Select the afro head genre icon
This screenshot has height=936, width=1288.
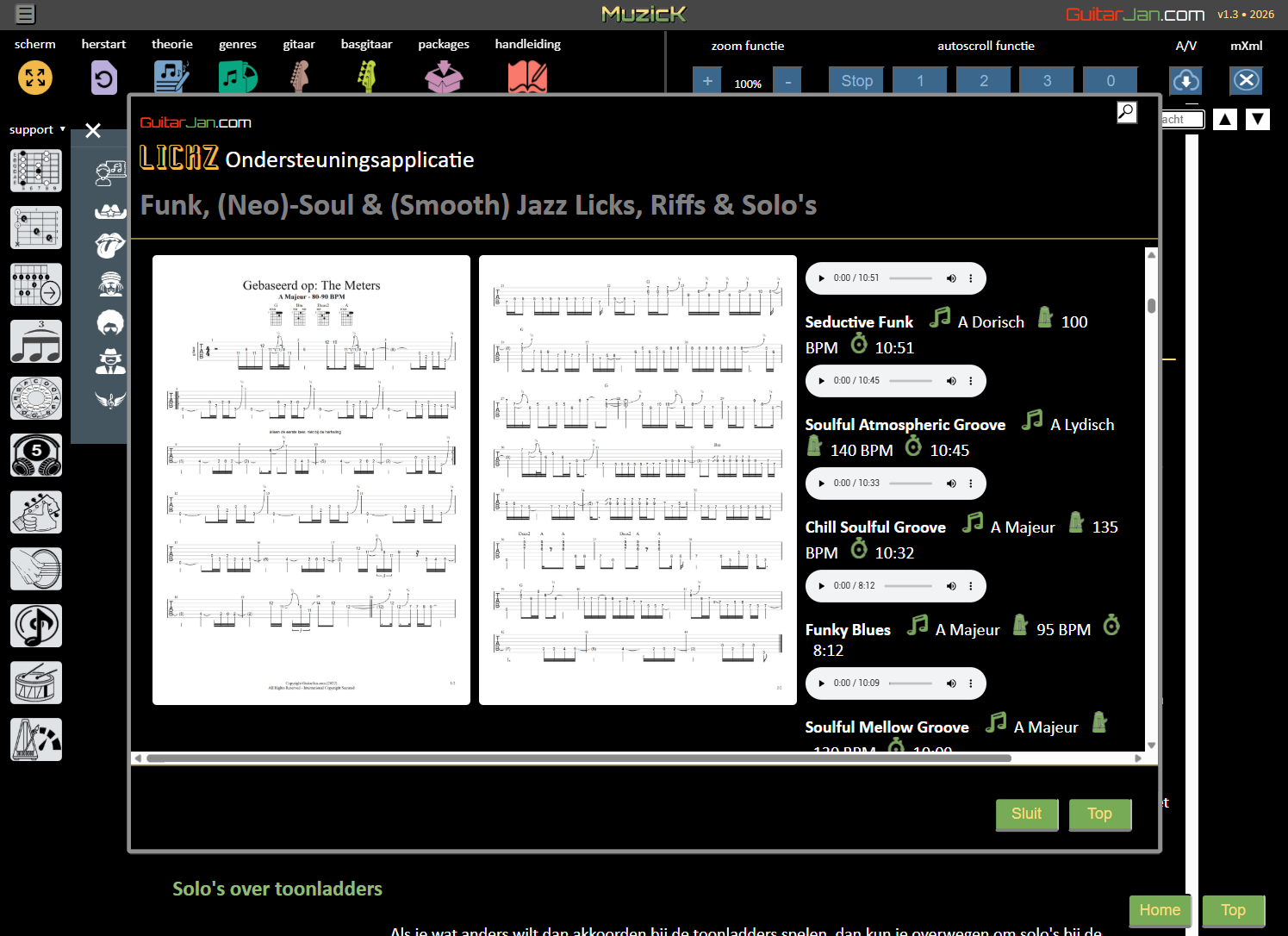point(110,323)
